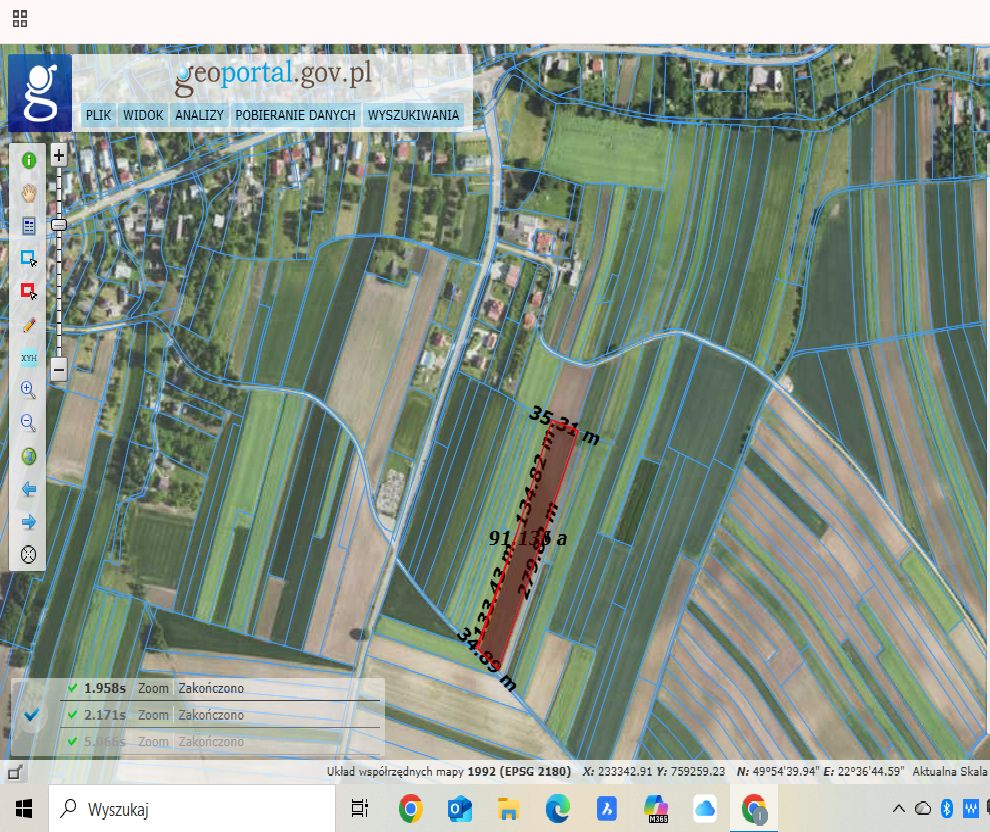The width and height of the screenshot is (990, 832).
Task: Click the green info identify tool
Action: point(28,160)
